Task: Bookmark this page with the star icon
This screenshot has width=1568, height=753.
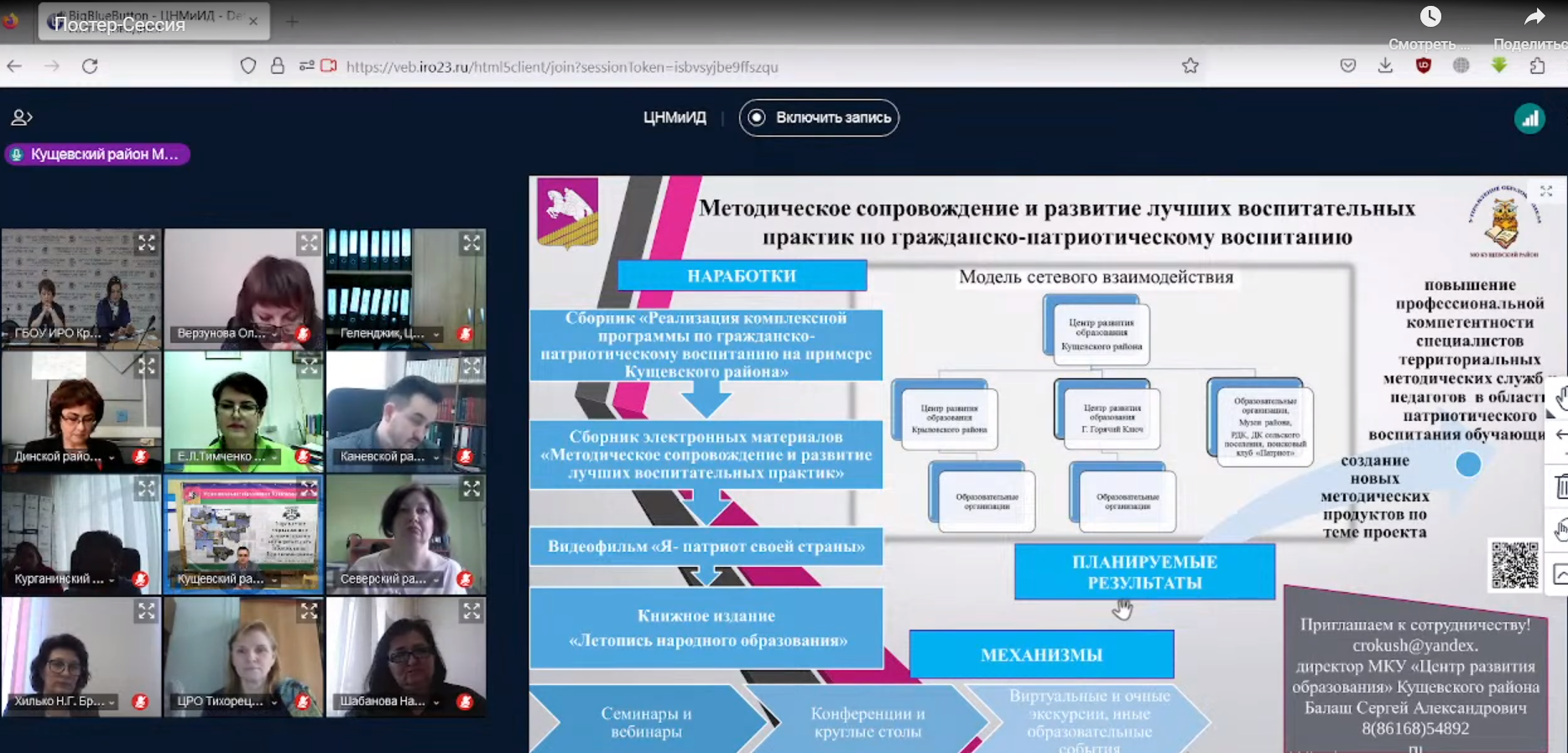Action: click(1190, 66)
